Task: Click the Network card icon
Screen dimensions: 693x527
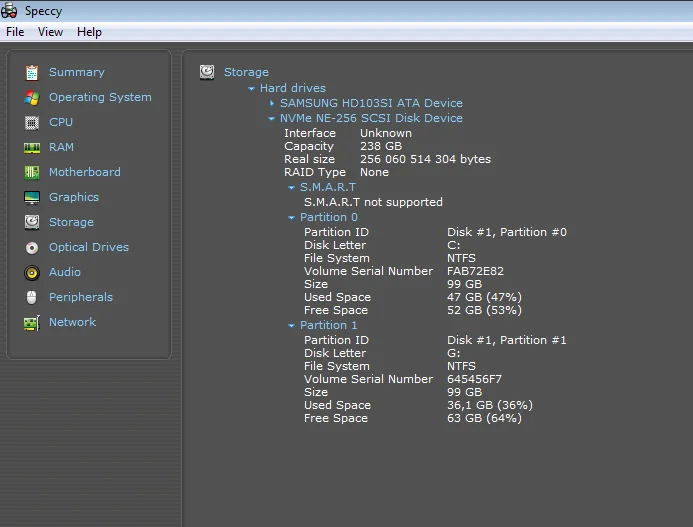Action: 32,323
